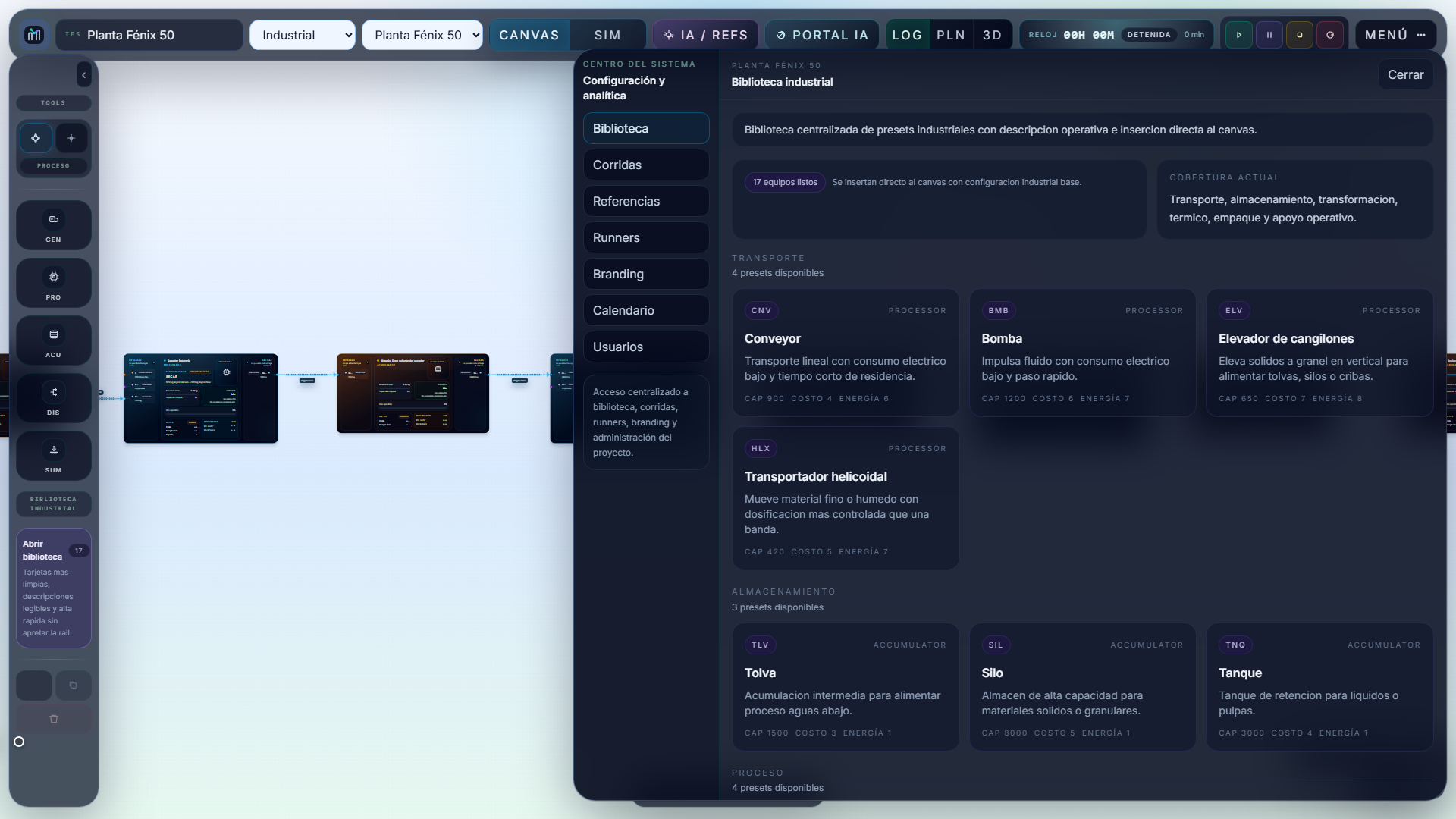Insert the Bomba preset card
The height and width of the screenshot is (819, 1456).
(x=1082, y=353)
